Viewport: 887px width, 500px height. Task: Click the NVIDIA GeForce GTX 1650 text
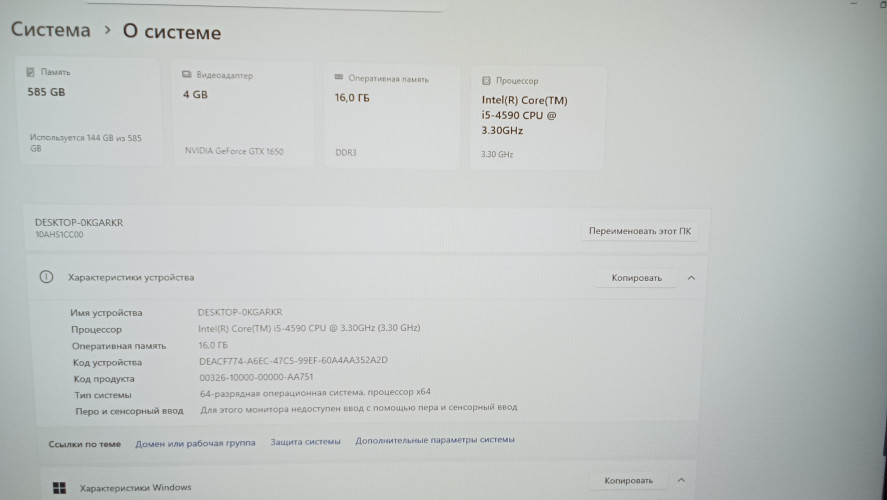[x=234, y=151]
